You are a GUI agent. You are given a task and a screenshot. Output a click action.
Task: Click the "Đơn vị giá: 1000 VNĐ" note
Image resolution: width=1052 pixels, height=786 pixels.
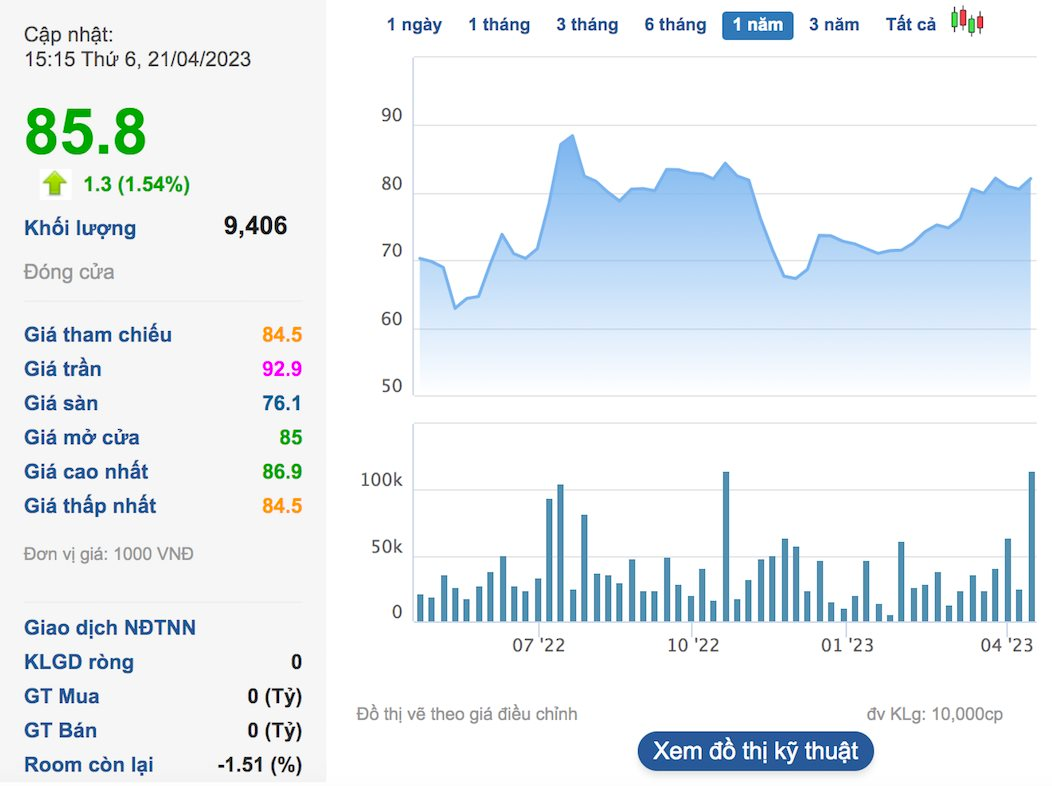coord(108,554)
